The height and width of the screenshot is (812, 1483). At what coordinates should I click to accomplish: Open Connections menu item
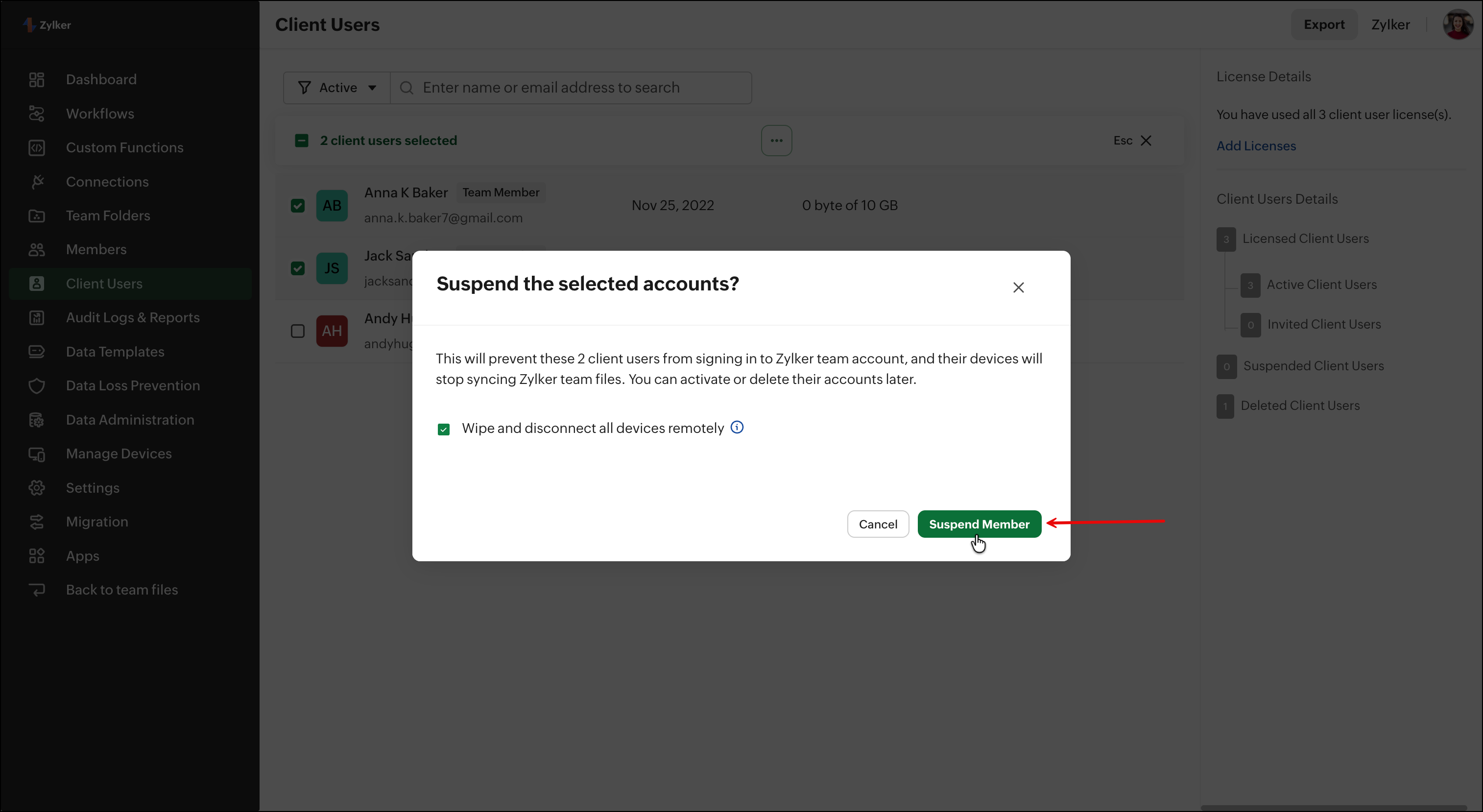pyautogui.click(x=107, y=182)
